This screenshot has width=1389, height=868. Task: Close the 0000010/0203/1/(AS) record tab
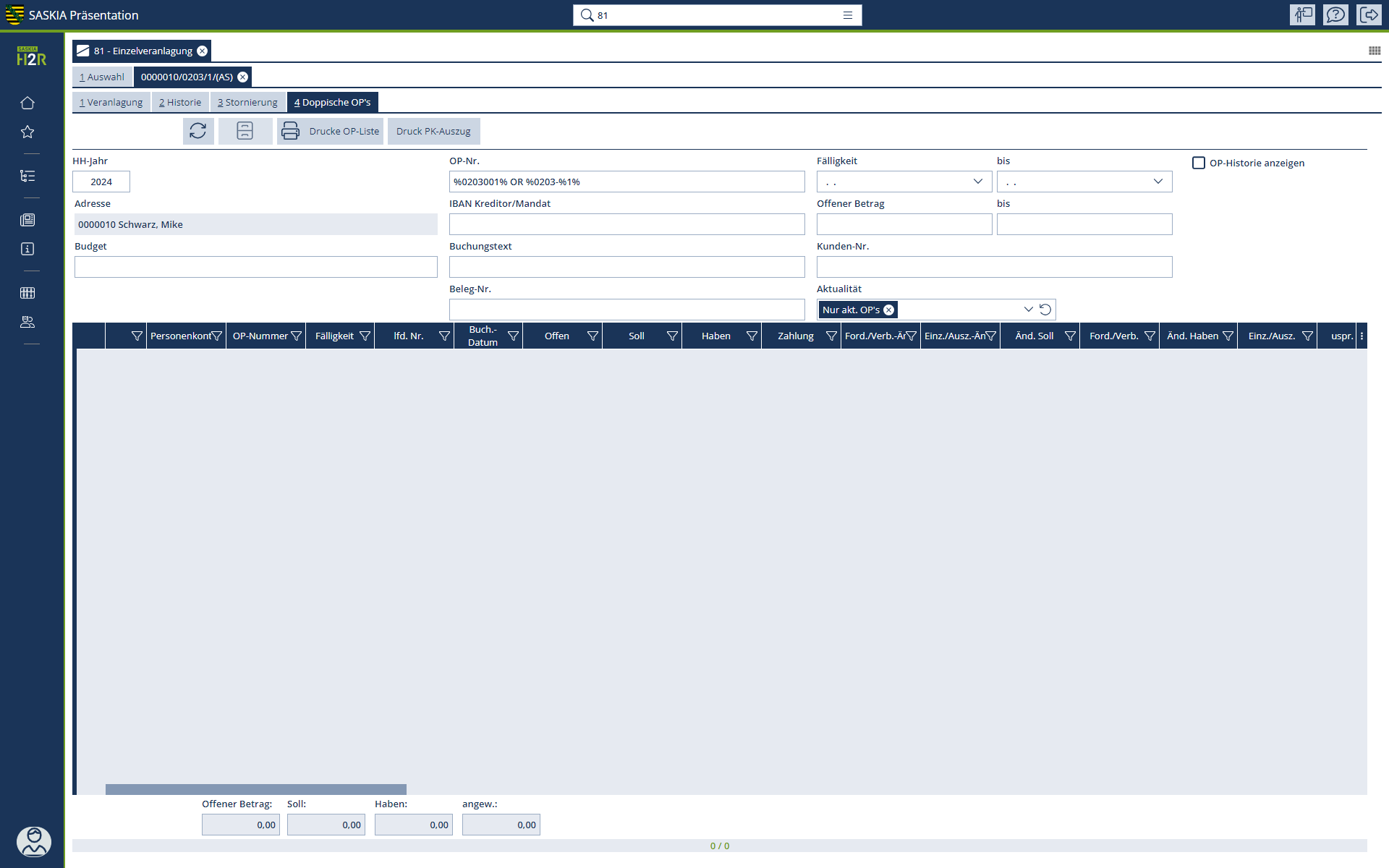(243, 77)
